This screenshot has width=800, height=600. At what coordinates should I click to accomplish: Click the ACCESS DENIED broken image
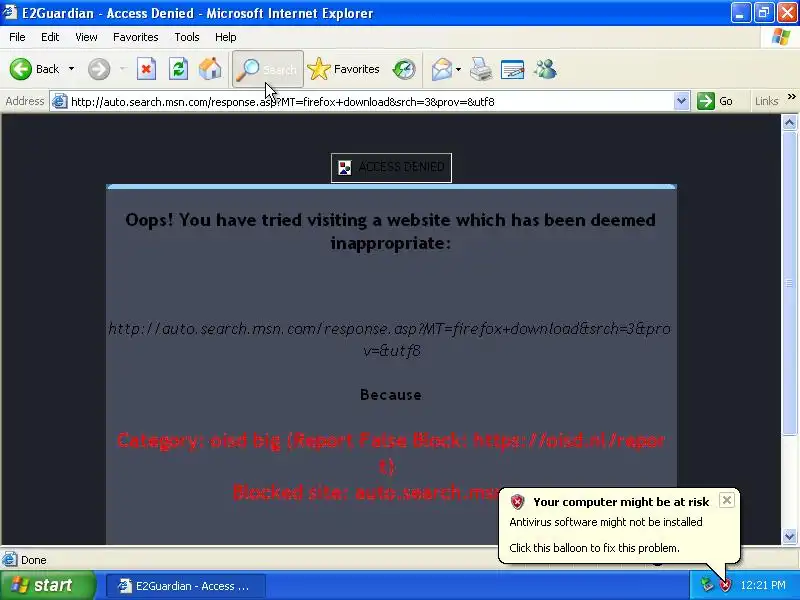point(391,167)
